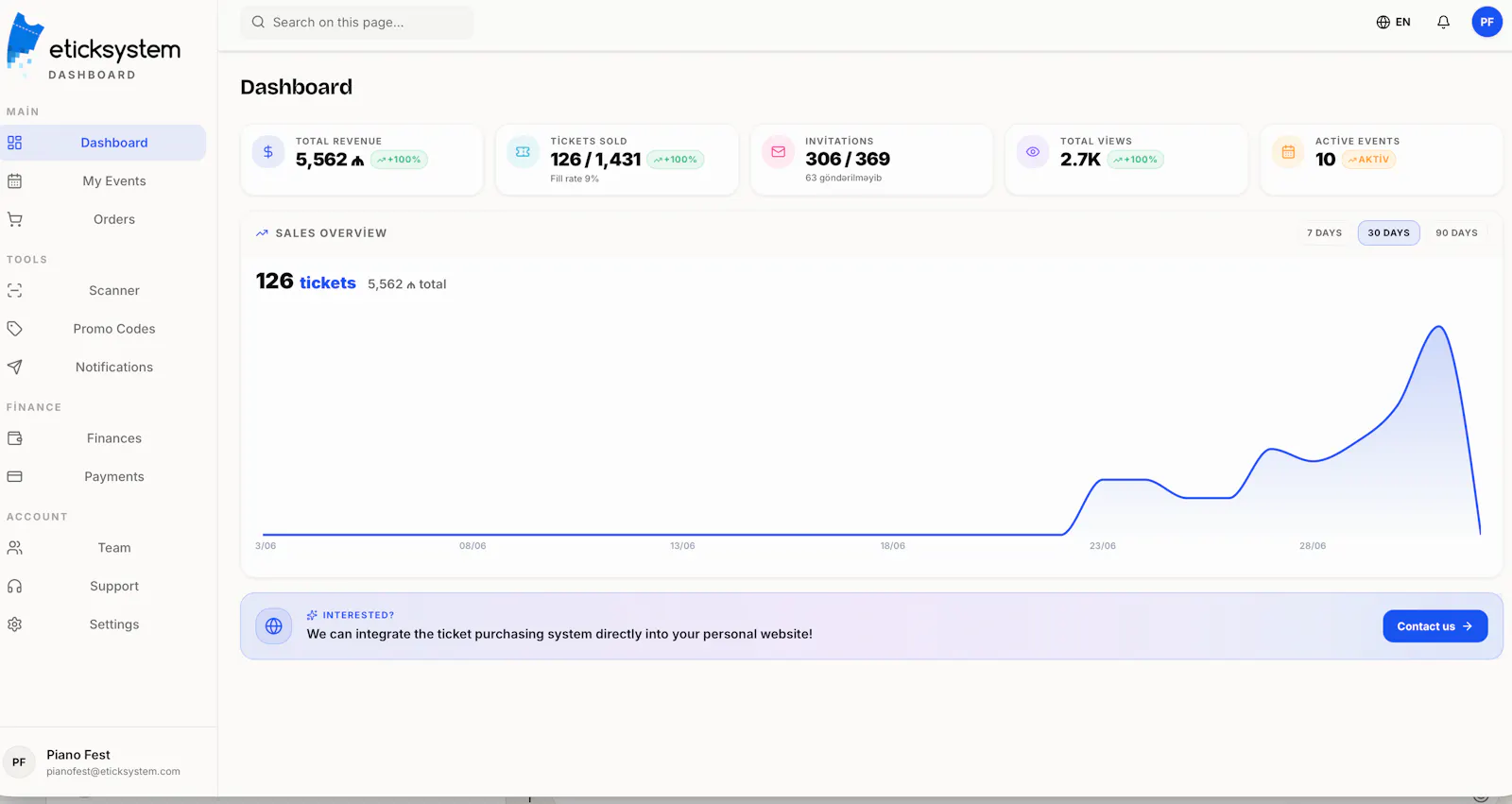Click the sparkle icon next to INTERESTED?
The width and height of the screenshot is (1512, 804).
[x=312, y=615]
